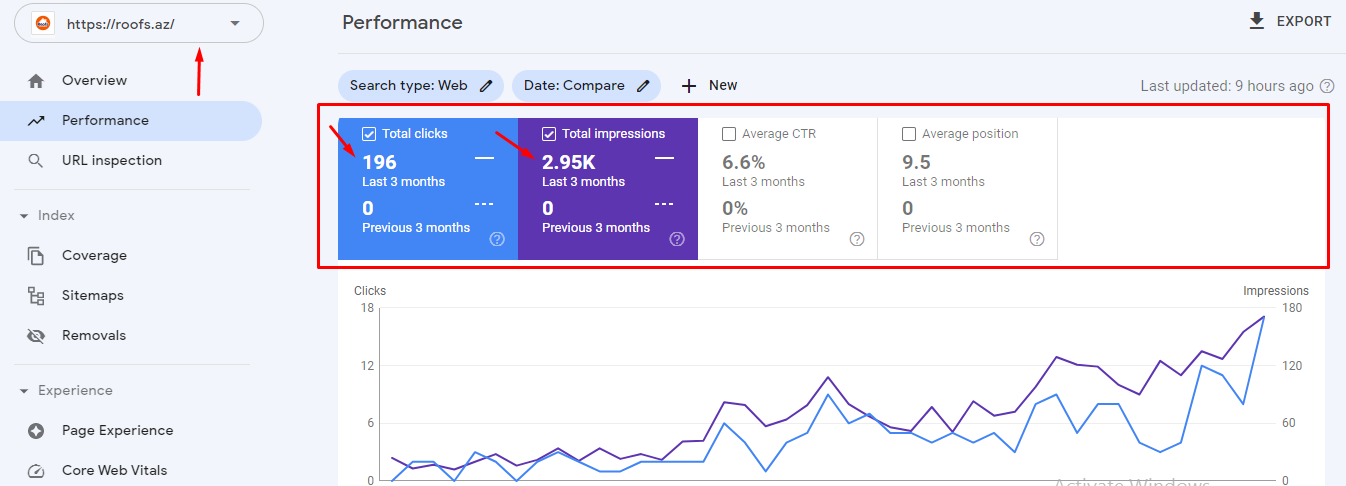This screenshot has height=486, width=1346.
Task: Open the Removals page
Action: 93,335
